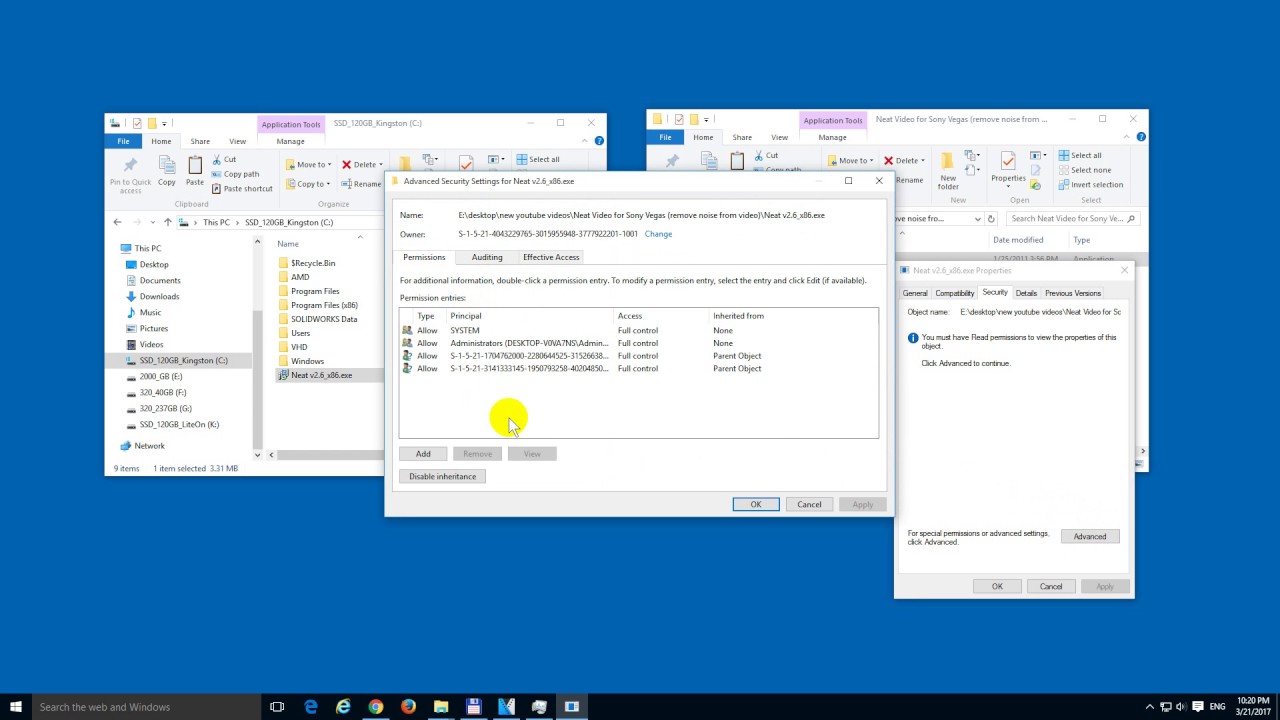Click History icon in Neat Video Open group
1280x720 pixels.
tap(1036, 185)
